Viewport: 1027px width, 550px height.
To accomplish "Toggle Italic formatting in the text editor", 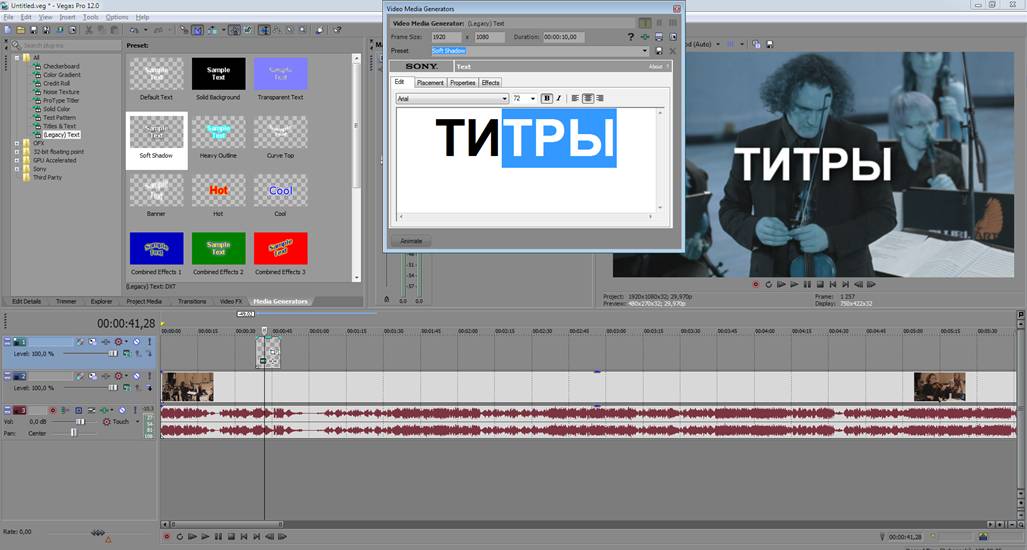I will coord(559,98).
